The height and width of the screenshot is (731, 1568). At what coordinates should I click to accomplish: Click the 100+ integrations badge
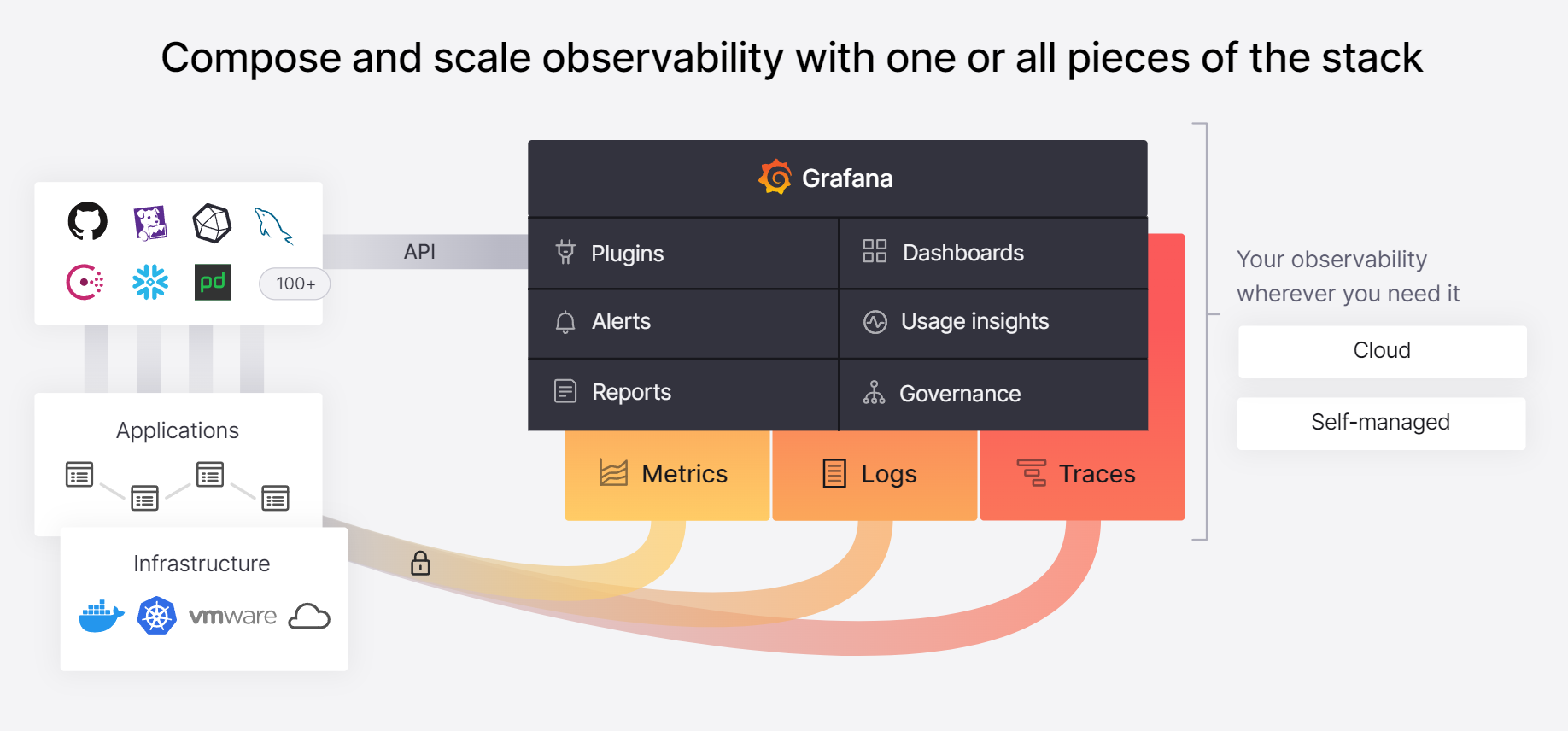click(295, 284)
